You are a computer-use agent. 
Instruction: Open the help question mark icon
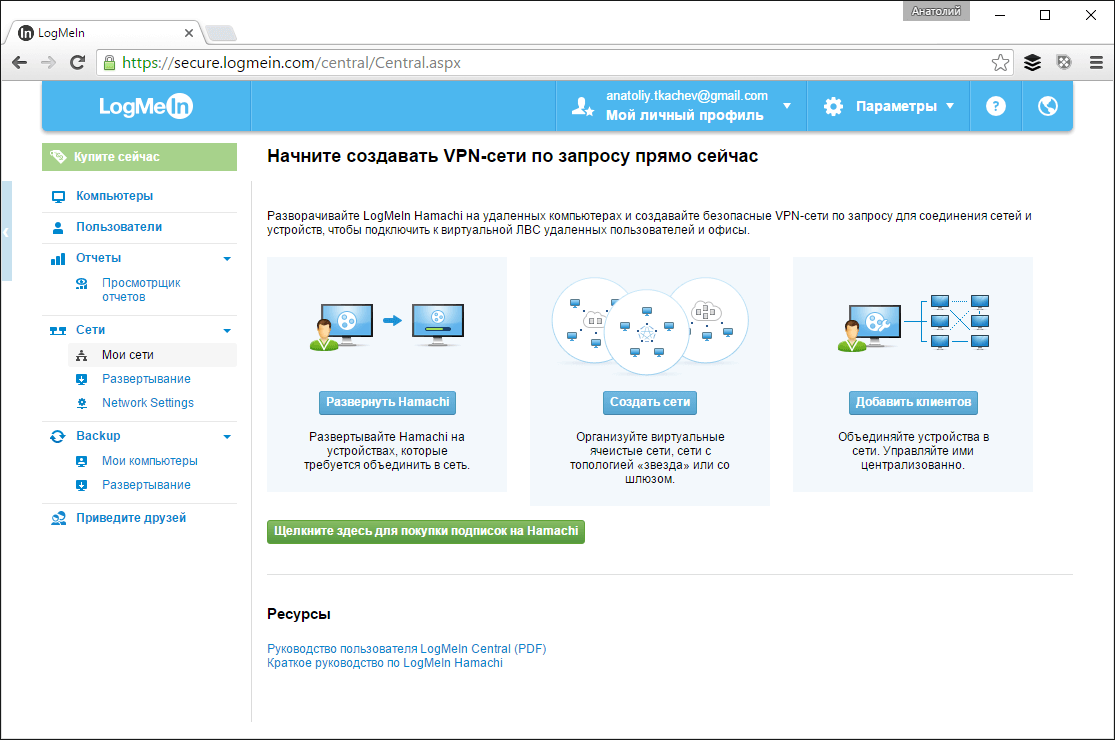pyautogui.click(x=996, y=106)
